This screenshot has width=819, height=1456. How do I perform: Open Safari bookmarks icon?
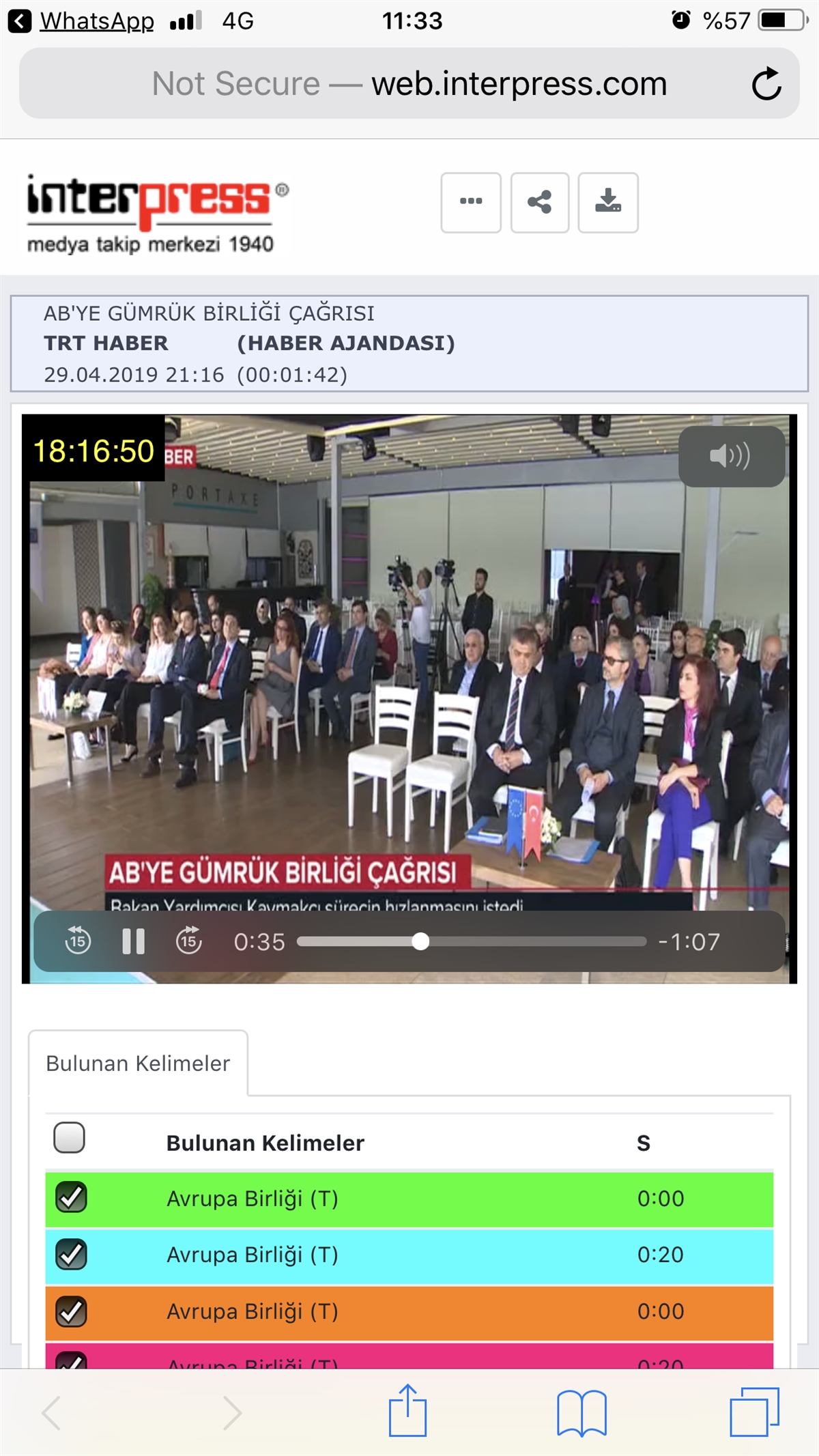[x=581, y=1412]
